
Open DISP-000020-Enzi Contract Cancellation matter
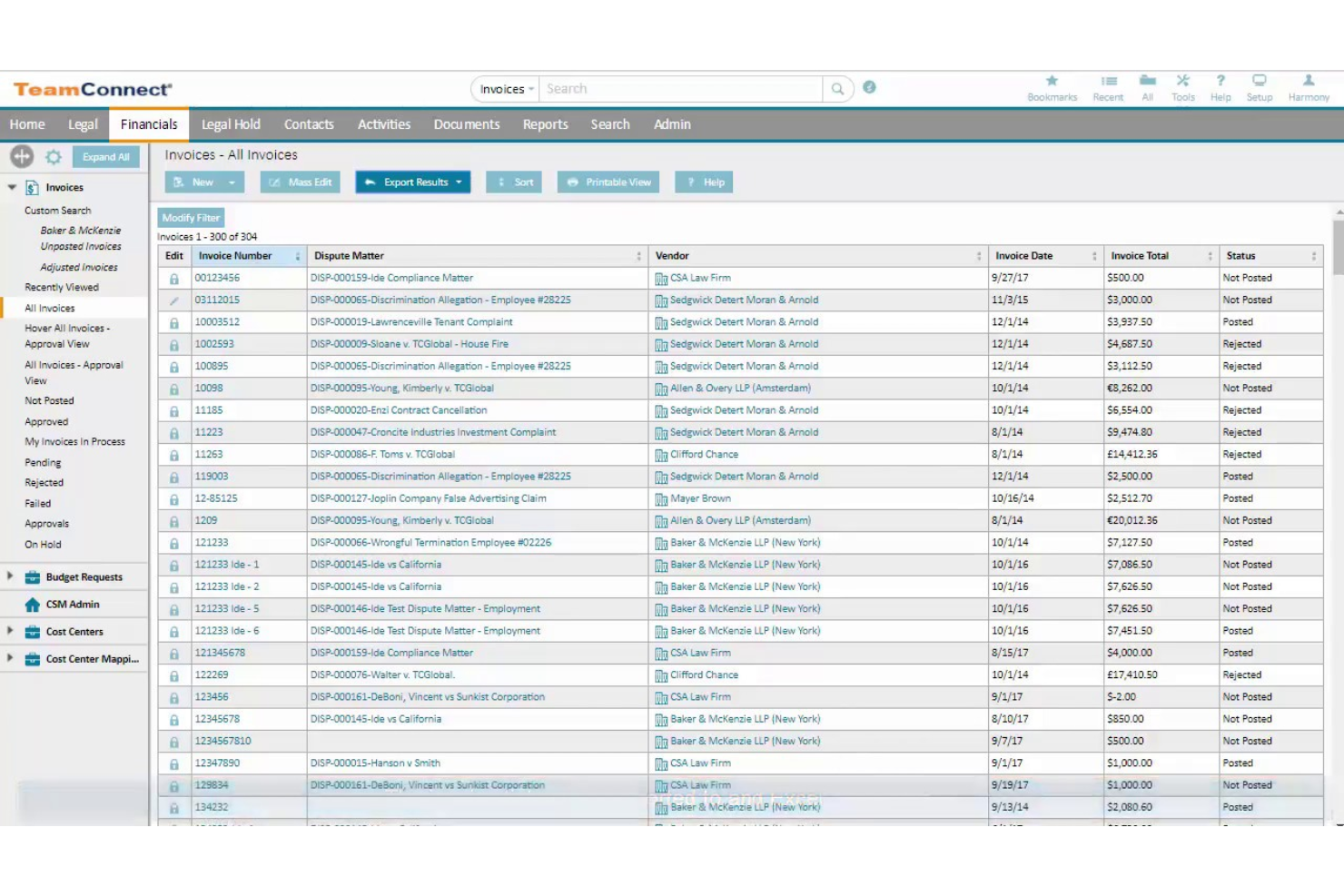tap(399, 410)
